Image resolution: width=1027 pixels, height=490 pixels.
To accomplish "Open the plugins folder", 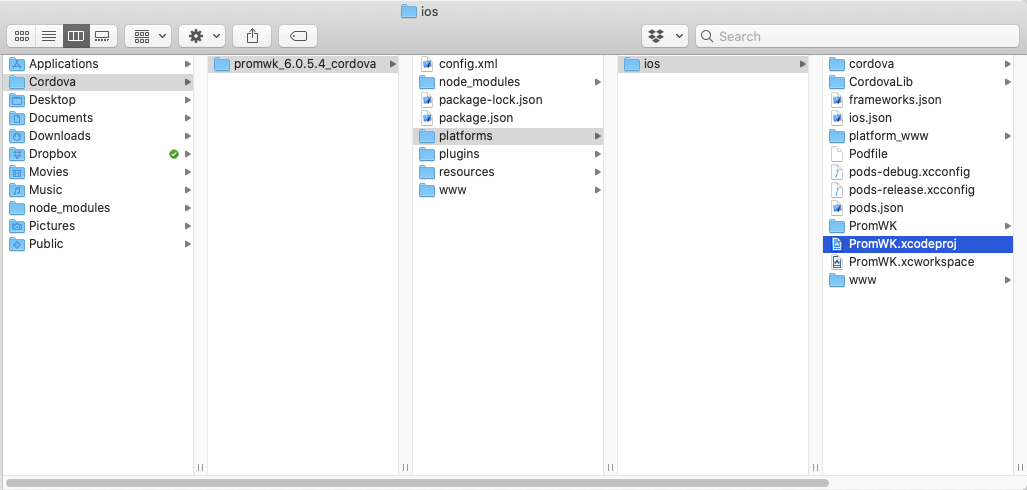I will [459, 154].
